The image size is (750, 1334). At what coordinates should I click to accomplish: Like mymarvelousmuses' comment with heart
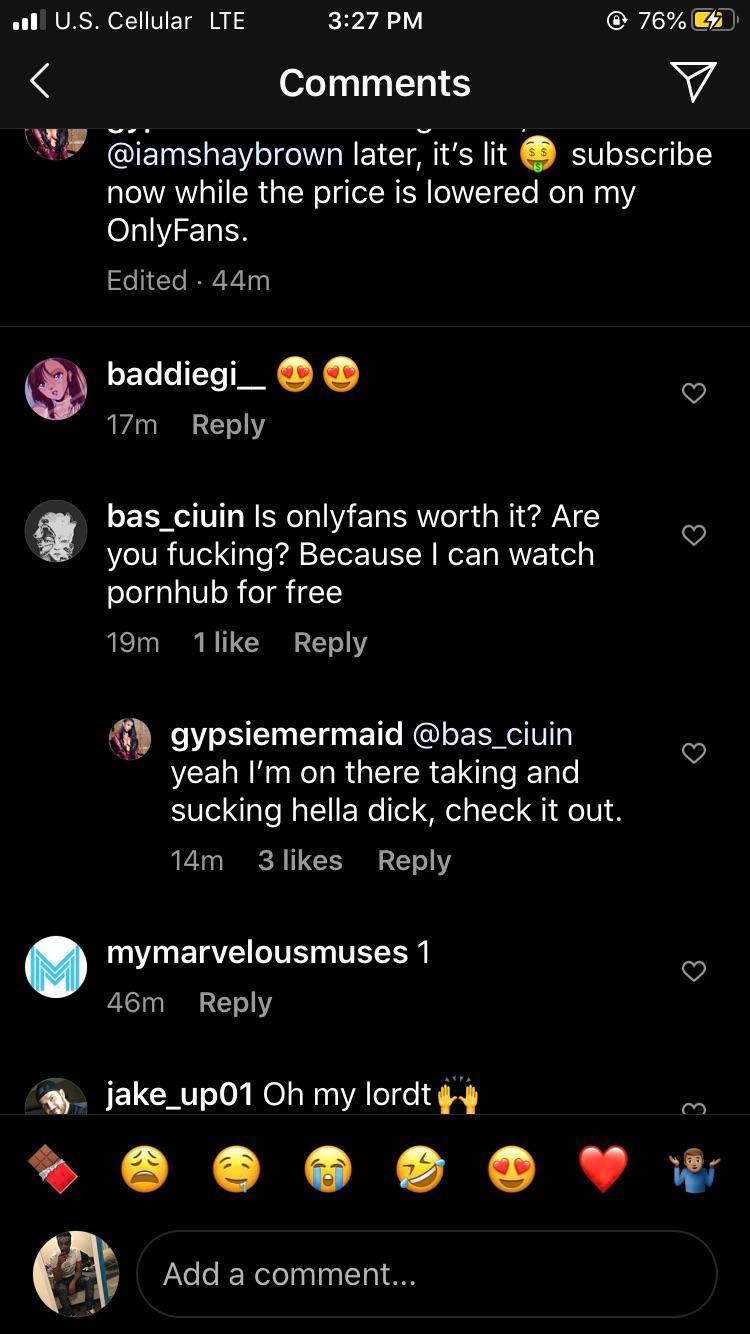(x=693, y=971)
